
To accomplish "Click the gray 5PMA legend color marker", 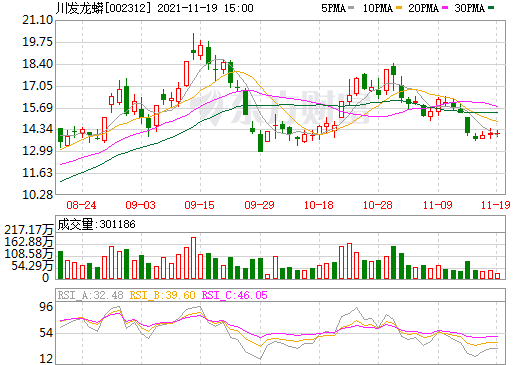I will tap(351, 7).
